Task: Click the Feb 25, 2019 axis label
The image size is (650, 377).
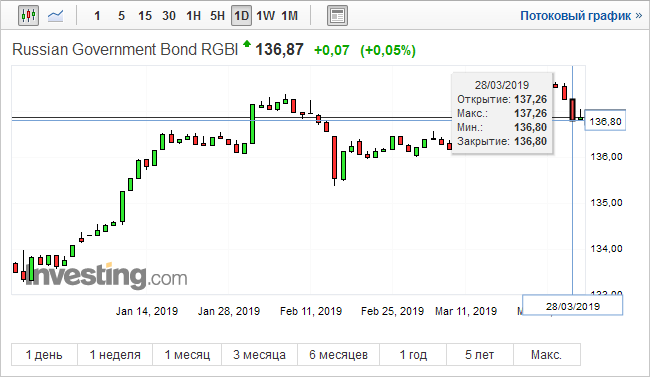Action: 392,311
